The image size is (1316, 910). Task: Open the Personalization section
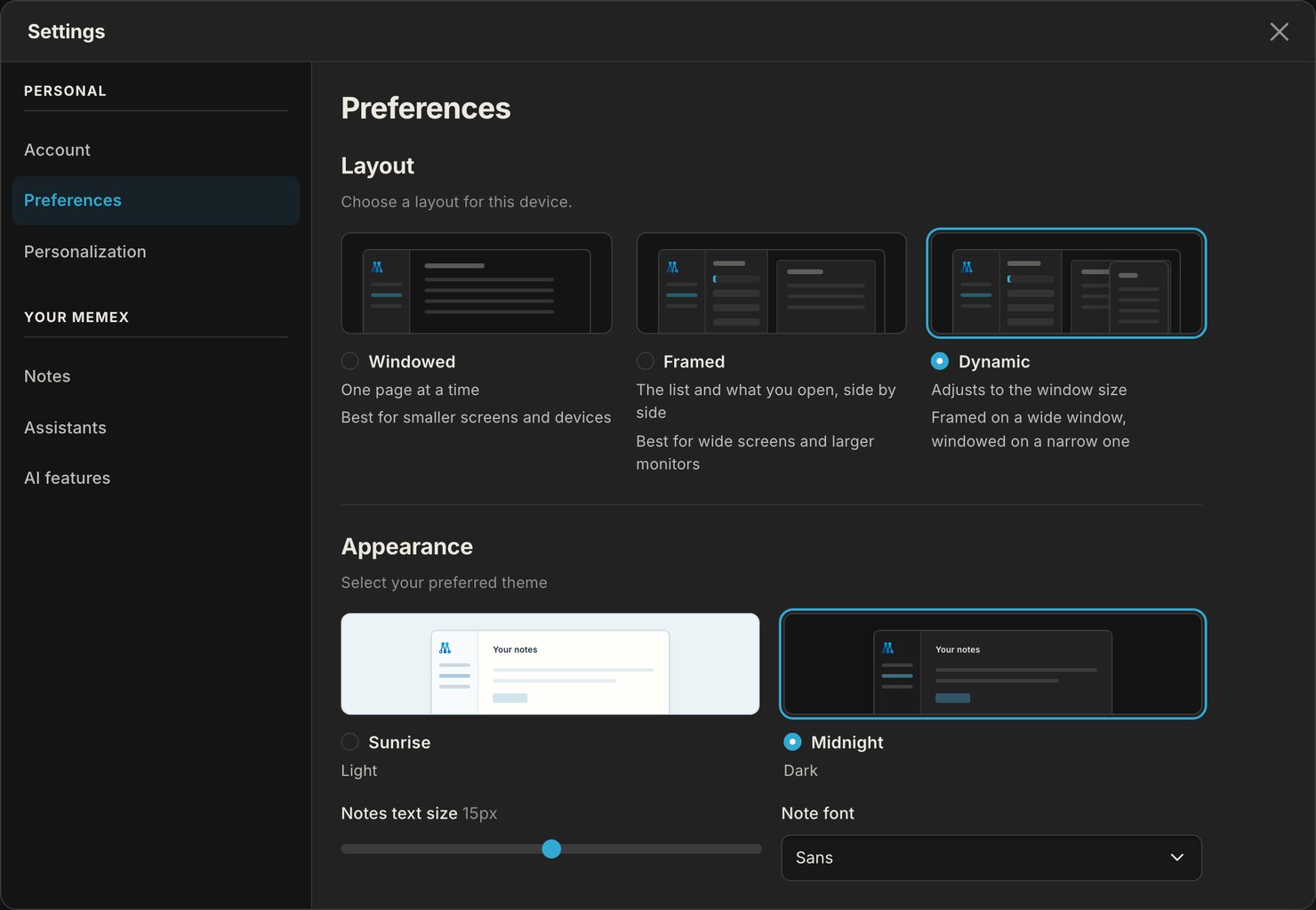click(x=156, y=252)
